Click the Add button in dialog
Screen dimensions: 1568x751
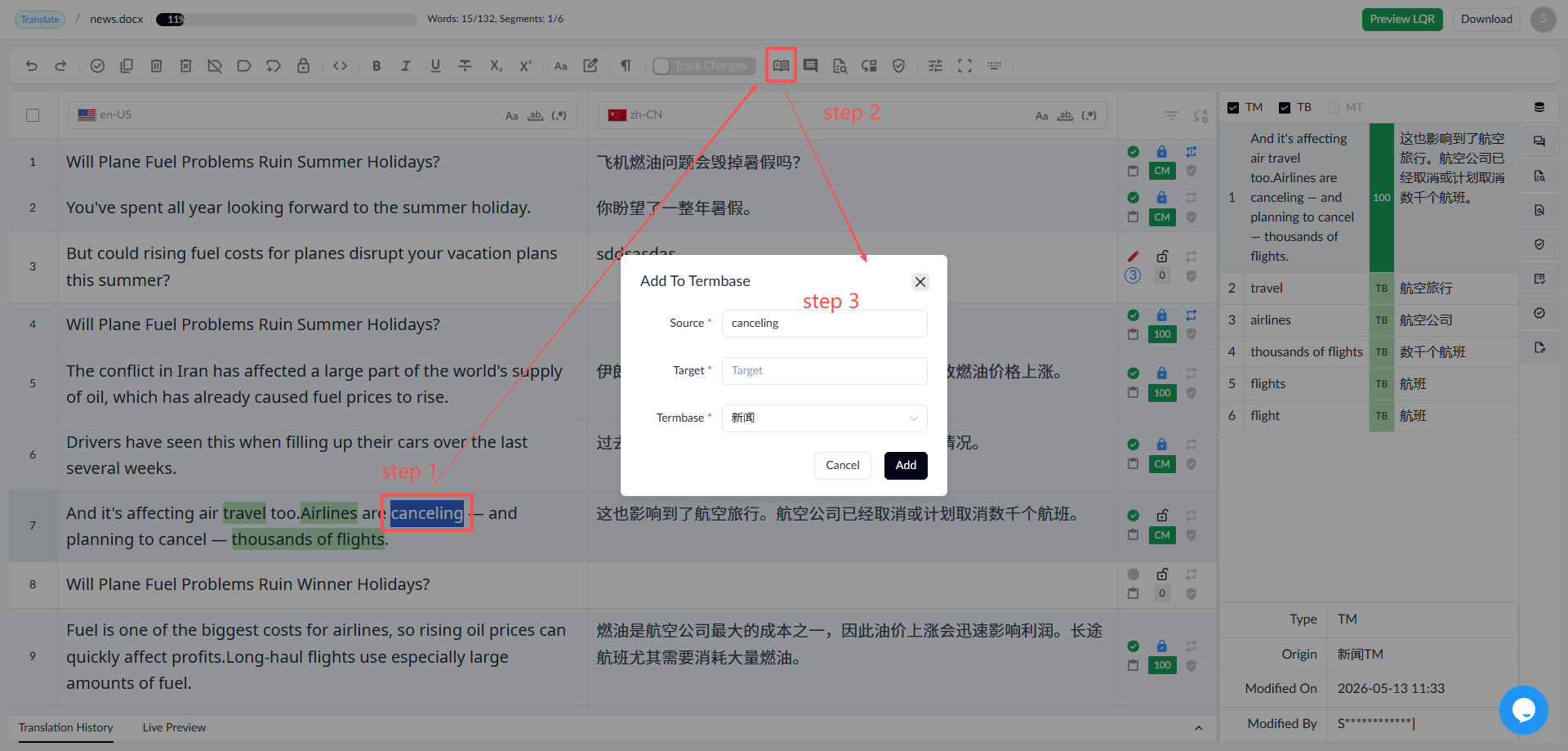[906, 465]
